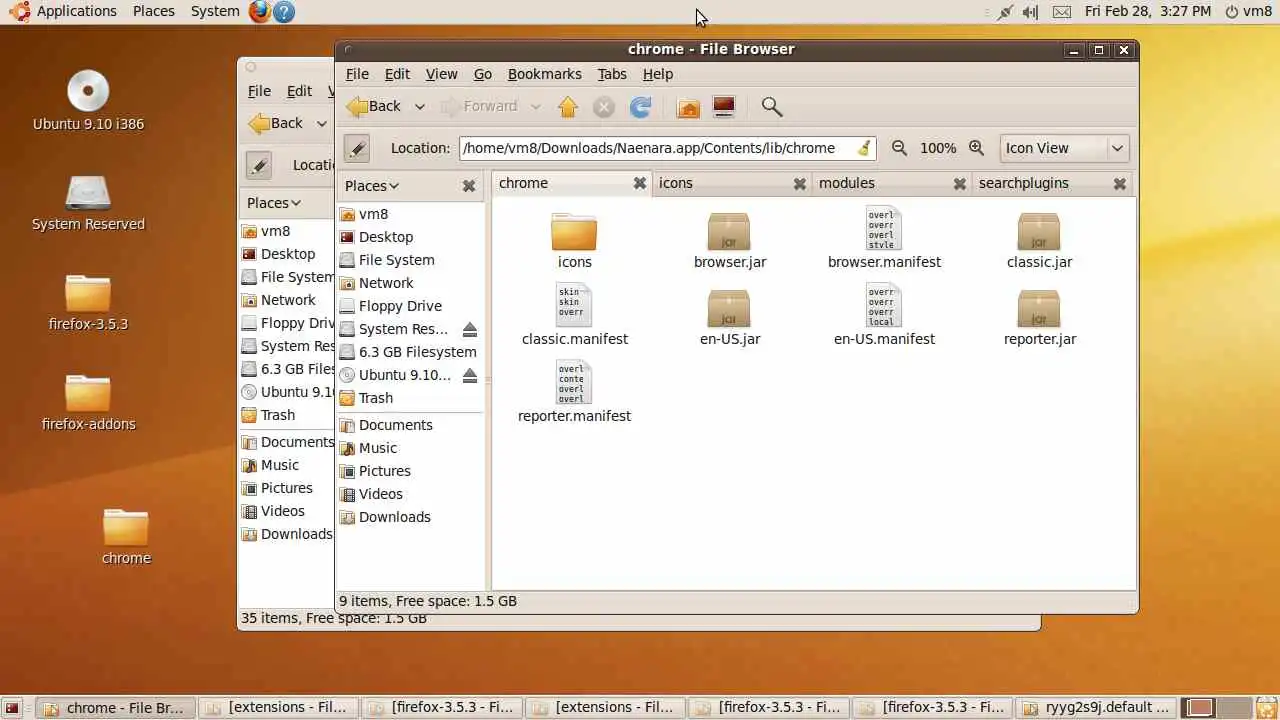The height and width of the screenshot is (720, 1280).
Task: Open the Bookmarks menu
Action: pyautogui.click(x=544, y=74)
